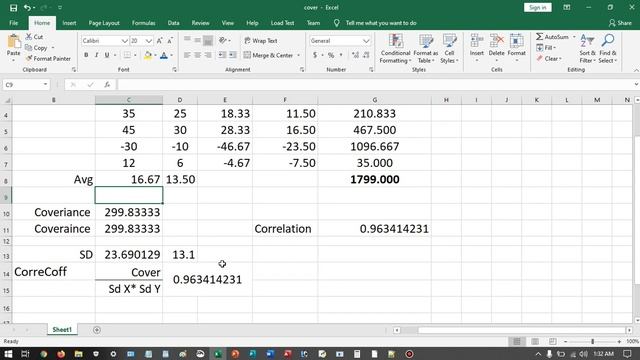The image size is (640, 360).
Task: Decrease font size with smaller A
Action: [x=170, y=41]
